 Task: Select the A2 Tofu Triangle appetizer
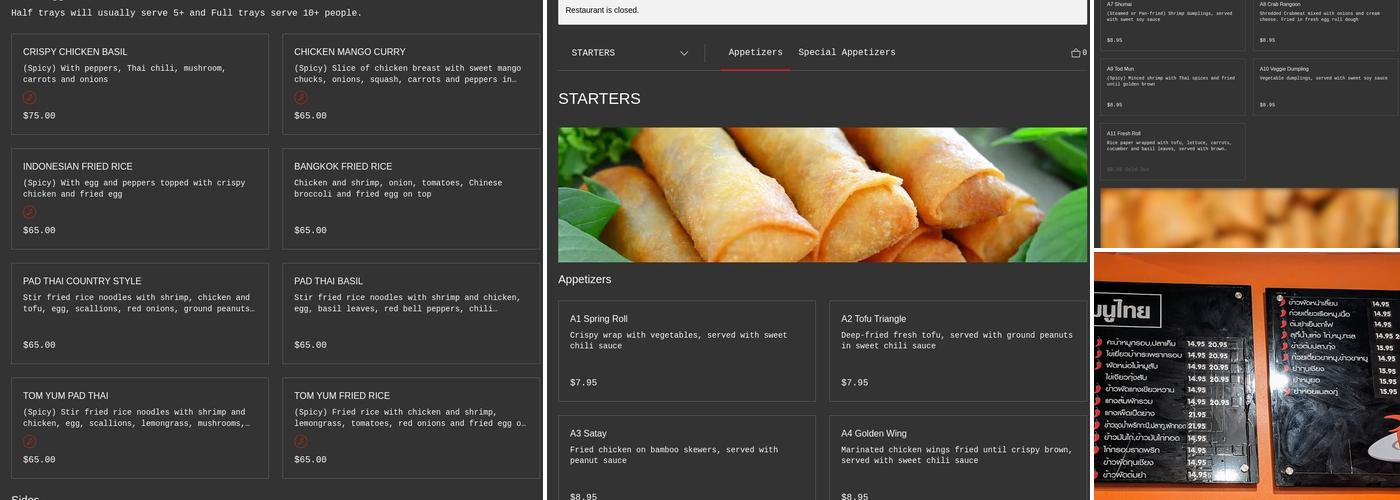coord(958,351)
